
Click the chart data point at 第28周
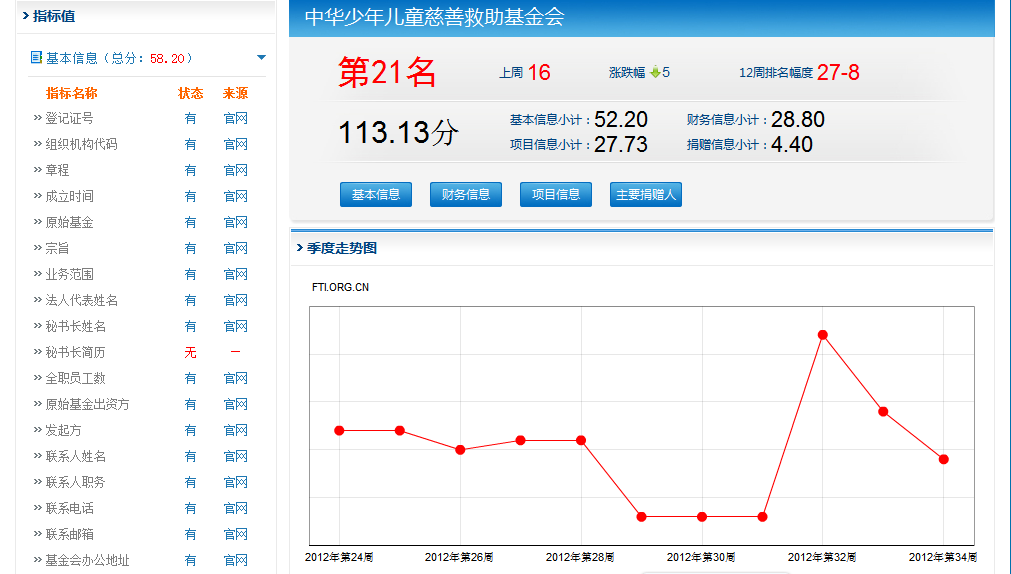point(581,440)
